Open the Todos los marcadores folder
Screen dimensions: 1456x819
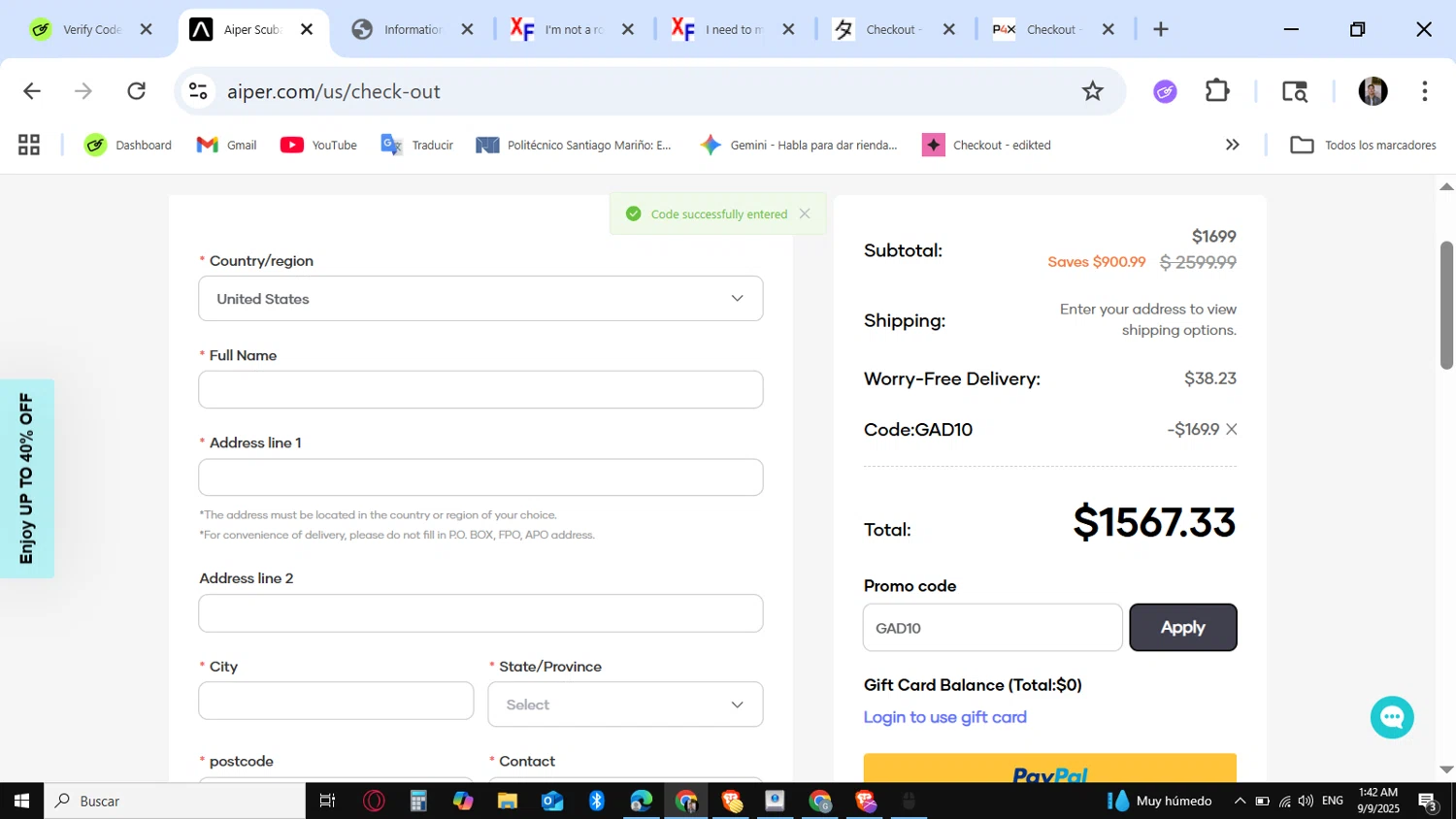tap(1363, 145)
